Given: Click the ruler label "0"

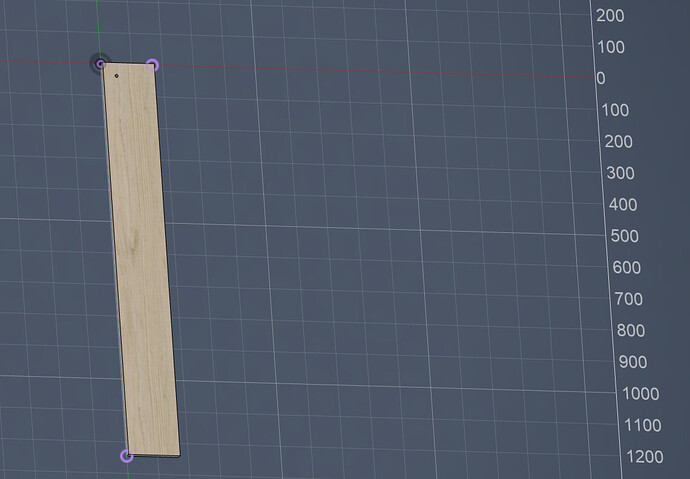Looking at the screenshot, I should 601,79.
